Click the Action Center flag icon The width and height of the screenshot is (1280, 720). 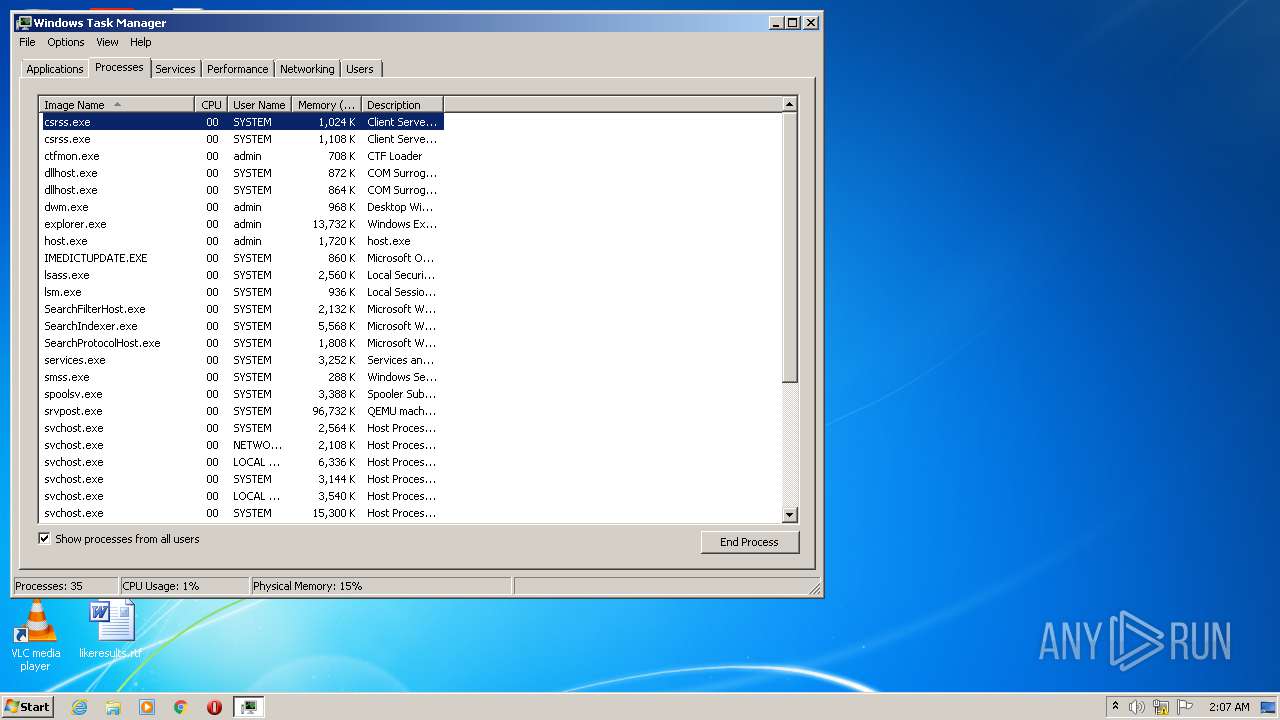[x=1185, y=707]
